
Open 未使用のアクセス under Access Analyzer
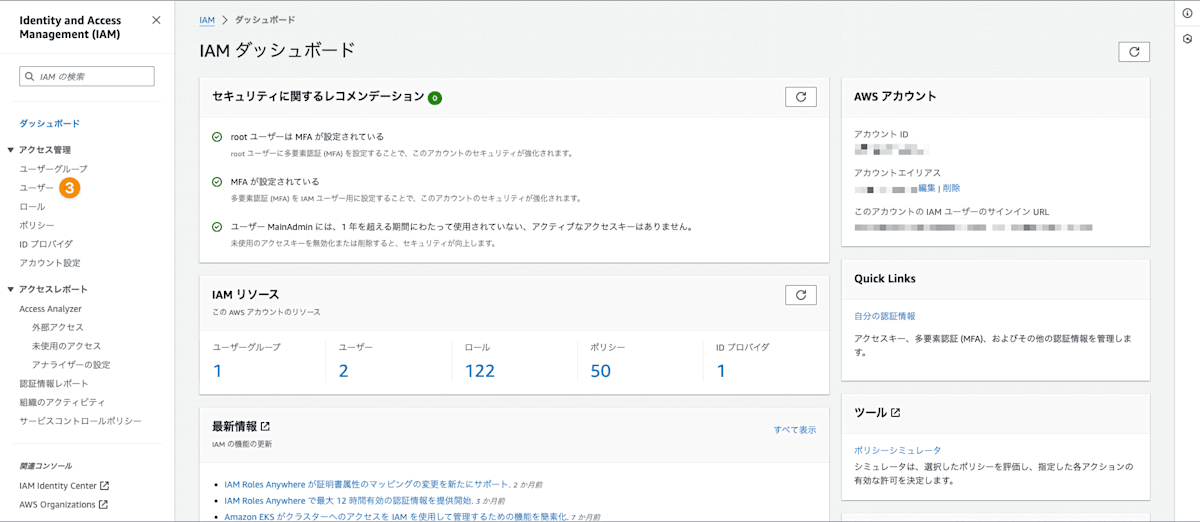point(66,346)
